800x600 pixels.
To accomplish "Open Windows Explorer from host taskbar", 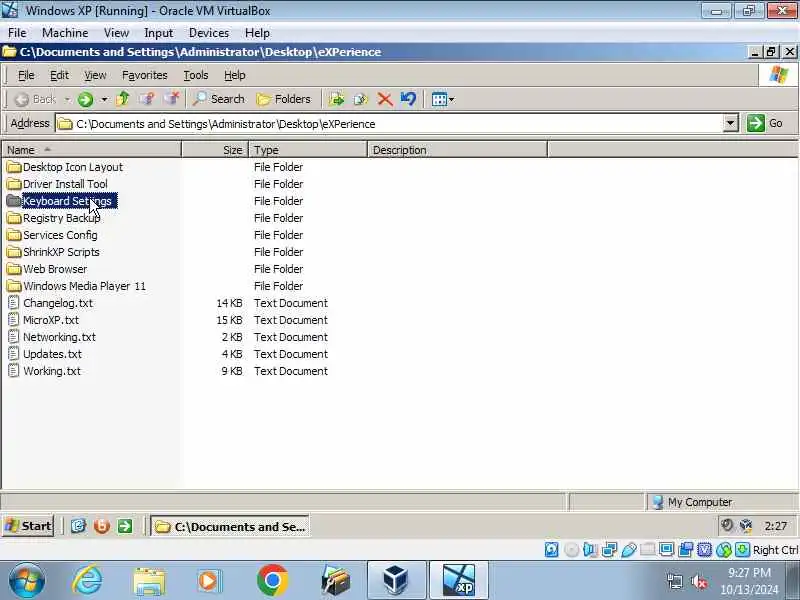I will click(149, 581).
